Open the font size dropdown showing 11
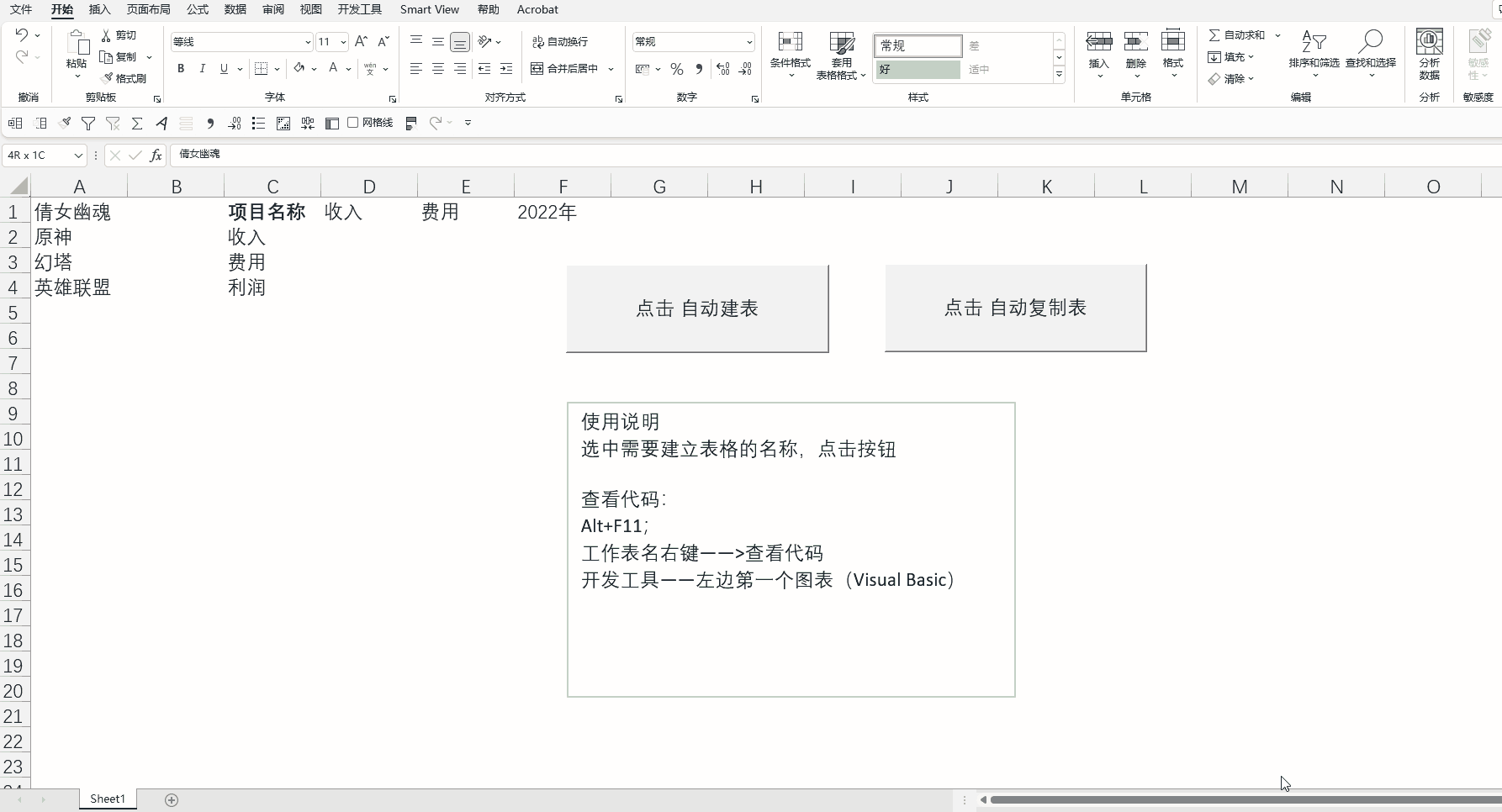Image resolution: width=1502 pixels, height=812 pixels. click(x=343, y=42)
